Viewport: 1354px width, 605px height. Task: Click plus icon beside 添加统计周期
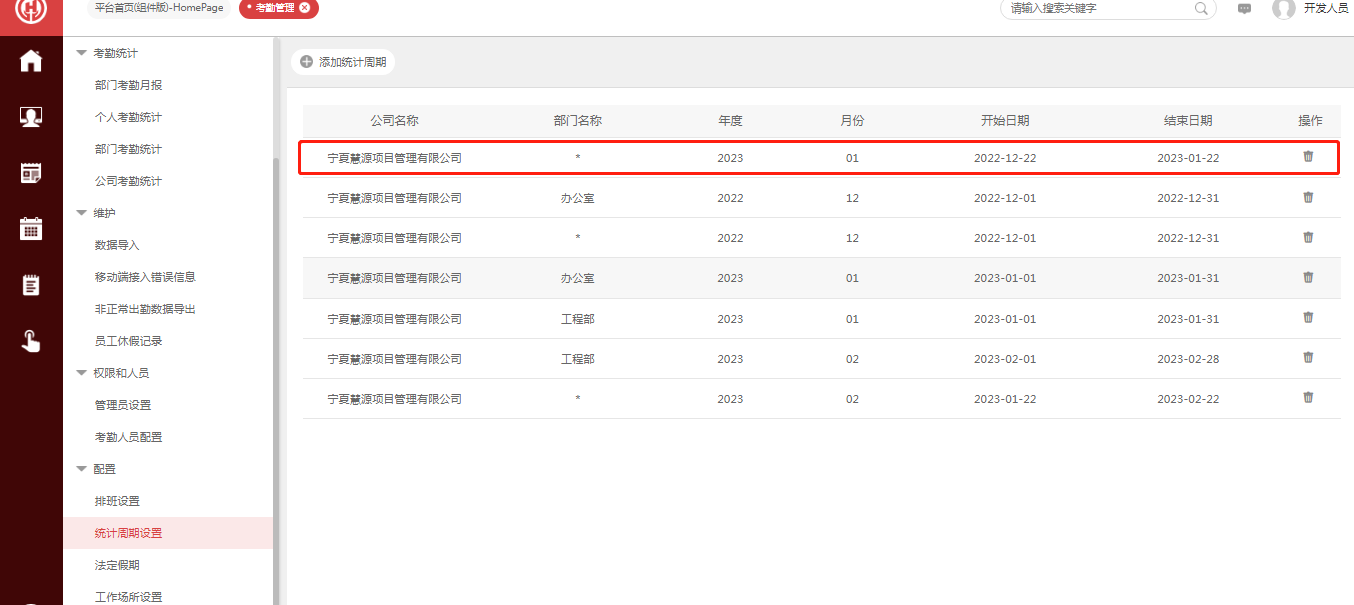point(307,62)
